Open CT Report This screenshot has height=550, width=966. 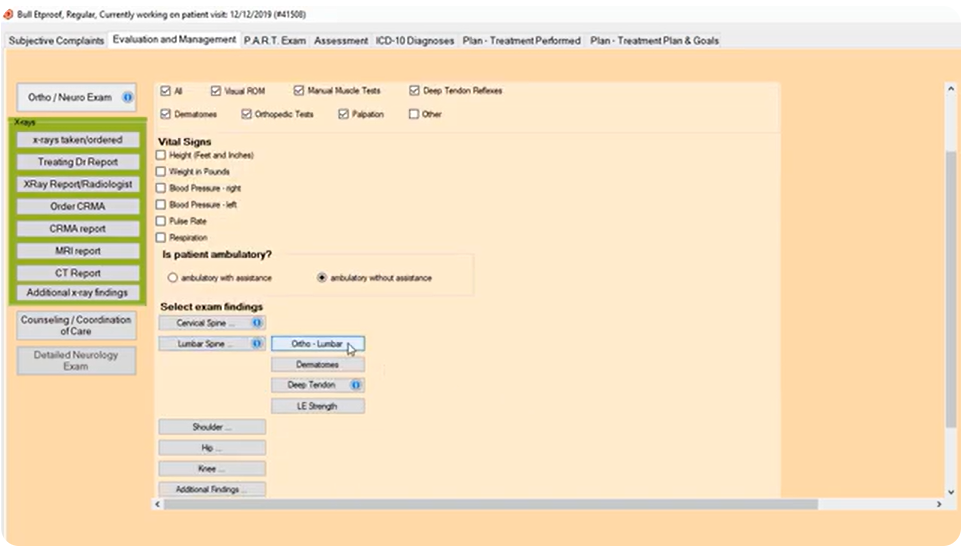click(x=78, y=273)
